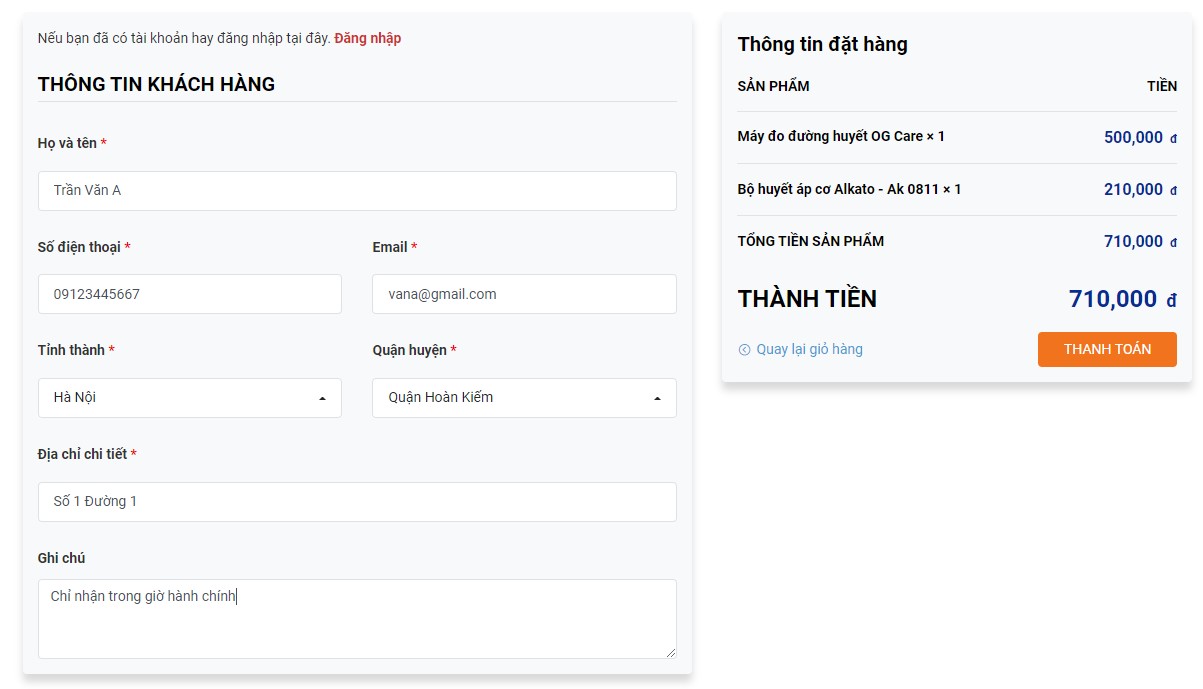
Task: Click the arrow icon on Quận huyện selector
Action: point(657,398)
